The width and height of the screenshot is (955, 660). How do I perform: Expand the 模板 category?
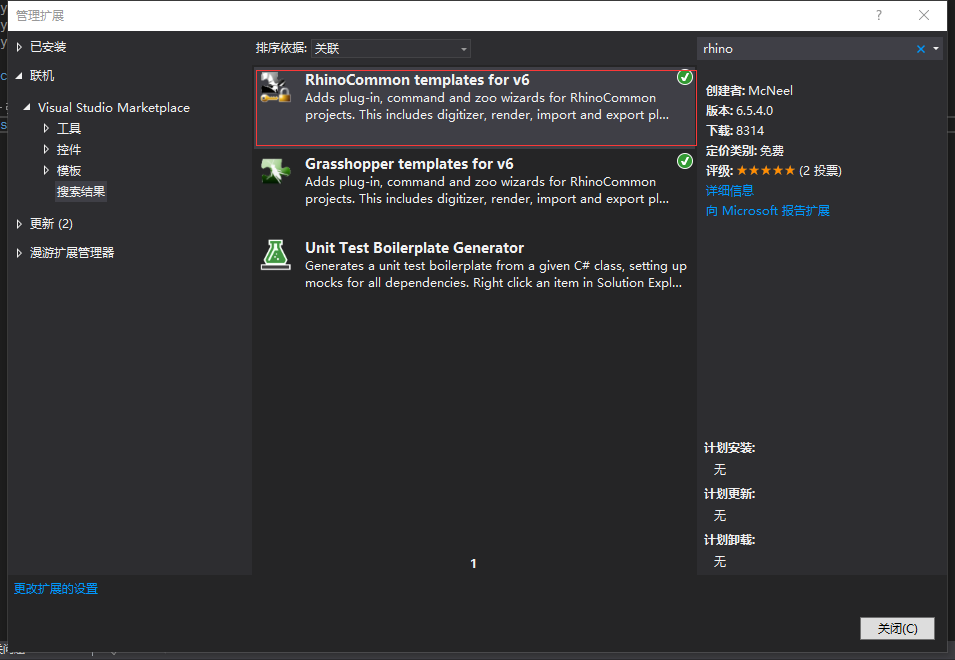[x=46, y=170]
